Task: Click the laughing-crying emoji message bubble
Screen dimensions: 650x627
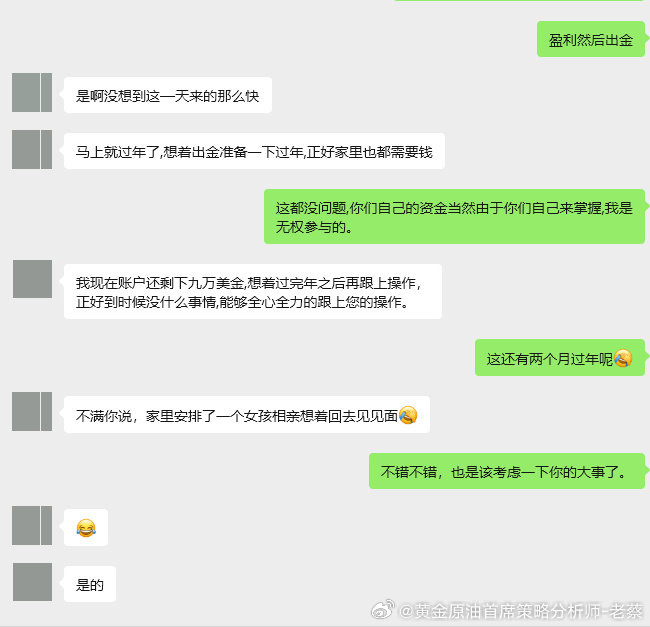Action: click(x=86, y=528)
